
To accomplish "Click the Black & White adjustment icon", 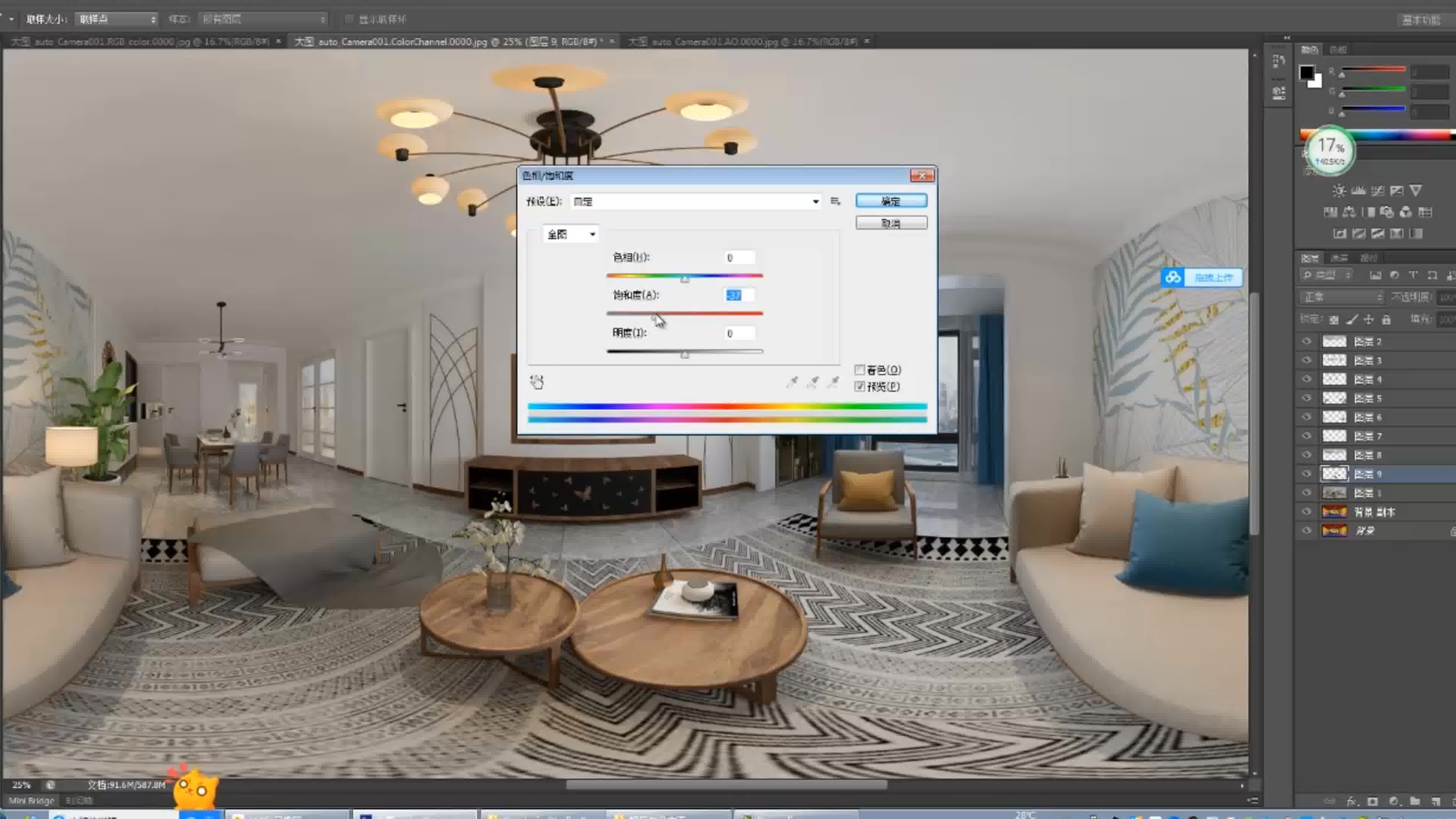I will (1368, 212).
